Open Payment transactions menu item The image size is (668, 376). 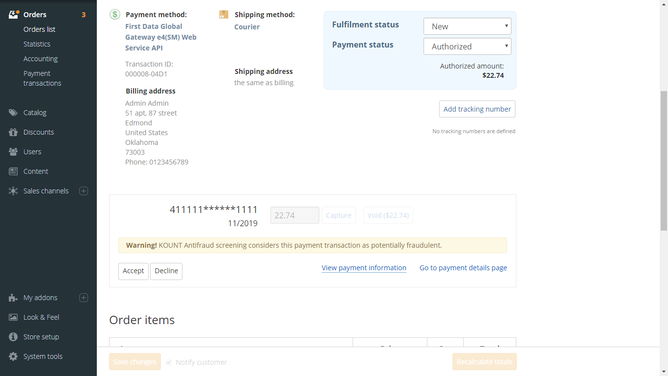click(42, 78)
